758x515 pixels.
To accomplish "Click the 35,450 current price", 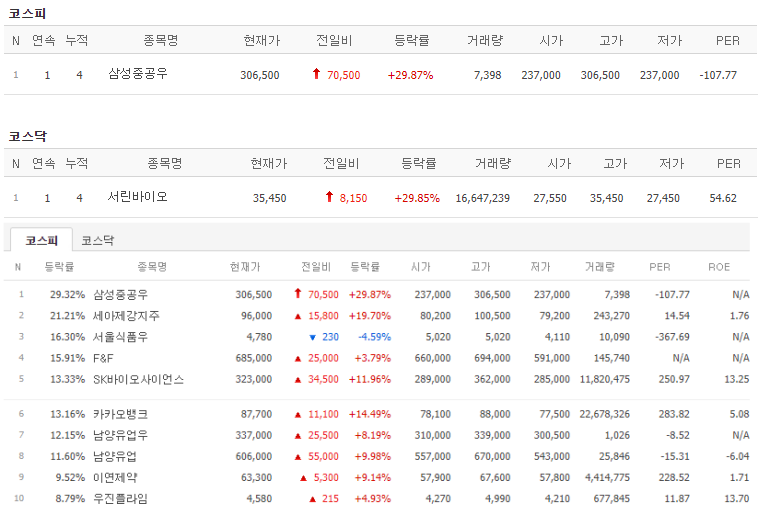I will (269, 198).
